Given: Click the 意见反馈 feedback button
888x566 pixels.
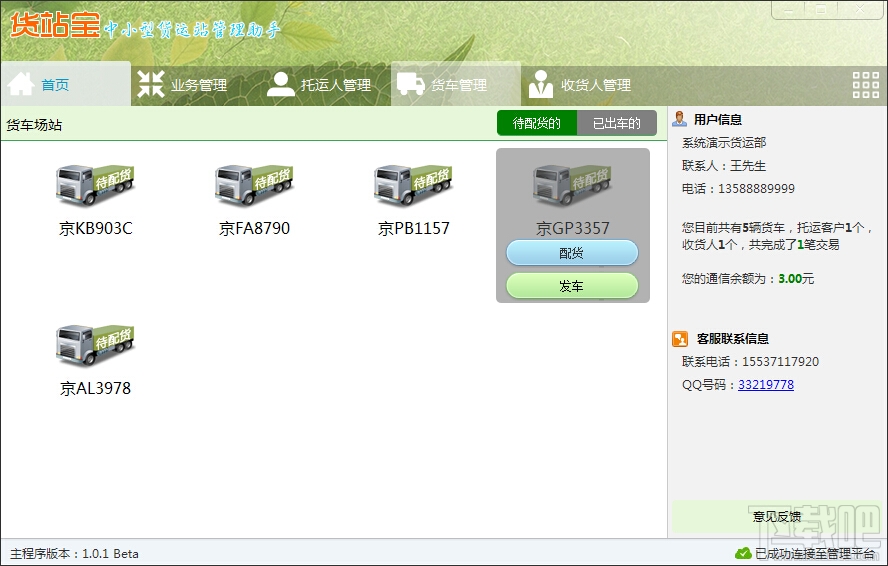Looking at the screenshot, I should pyautogui.click(x=776, y=516).
